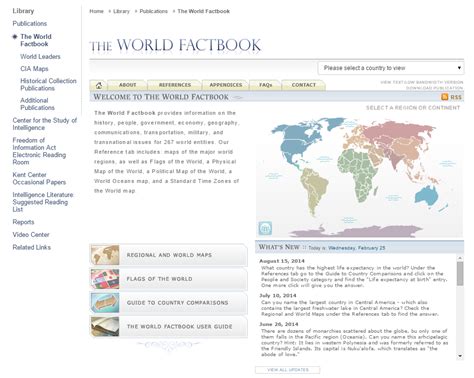Viewport: 474px width, 378px height.
Task: Click the What's New scrollbar down arrow
Action: (460, 356)
